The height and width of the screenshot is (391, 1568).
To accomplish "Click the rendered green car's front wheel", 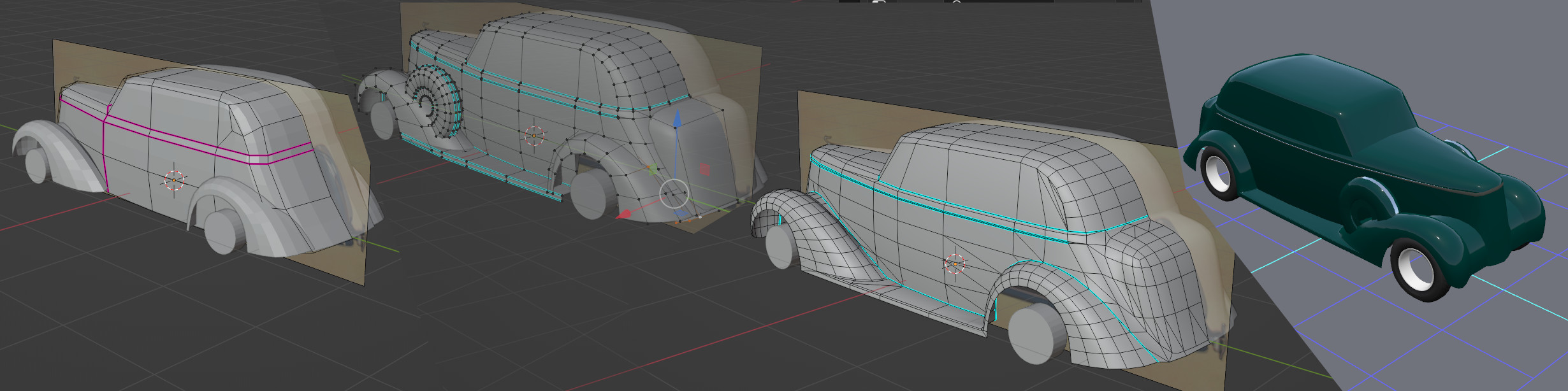I will tap(1420, 269).
